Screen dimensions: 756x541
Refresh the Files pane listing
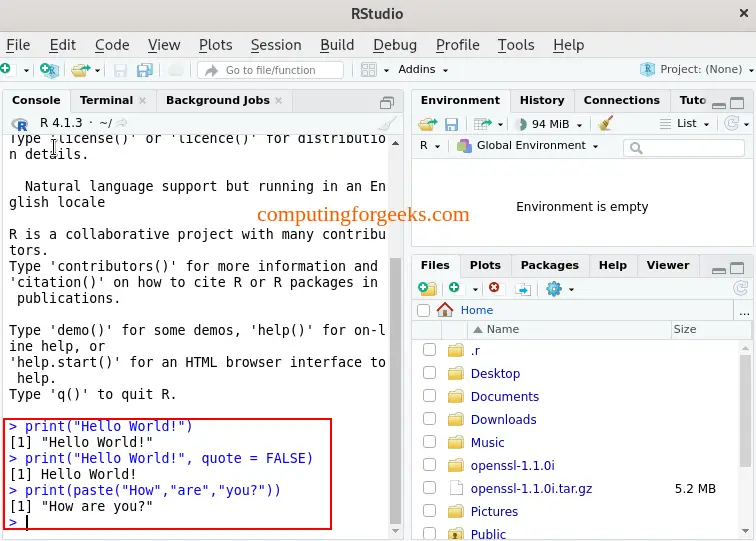pyautogui.click(x=740, y=288)
